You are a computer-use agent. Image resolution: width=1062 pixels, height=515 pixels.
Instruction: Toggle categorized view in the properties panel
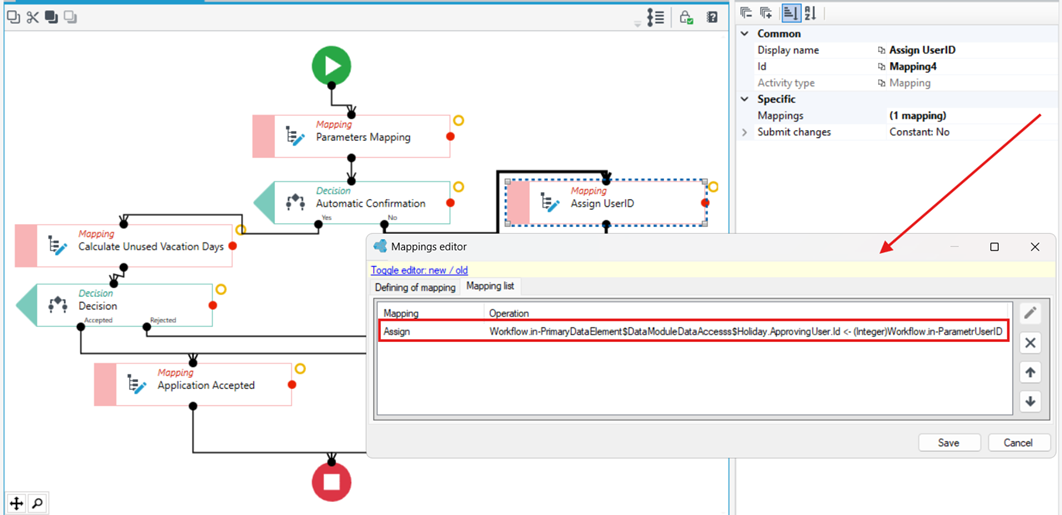790,12
